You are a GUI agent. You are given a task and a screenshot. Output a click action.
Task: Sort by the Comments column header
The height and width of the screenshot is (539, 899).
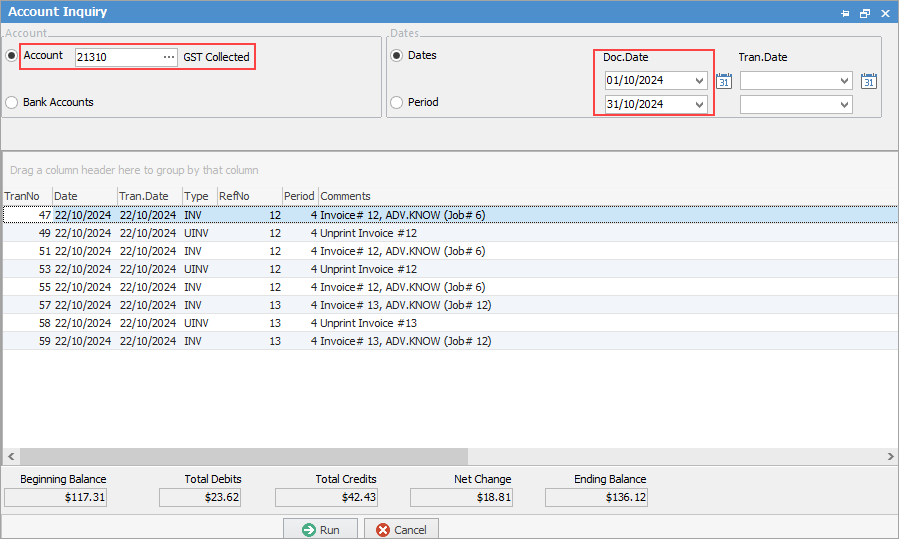point(345,196)
